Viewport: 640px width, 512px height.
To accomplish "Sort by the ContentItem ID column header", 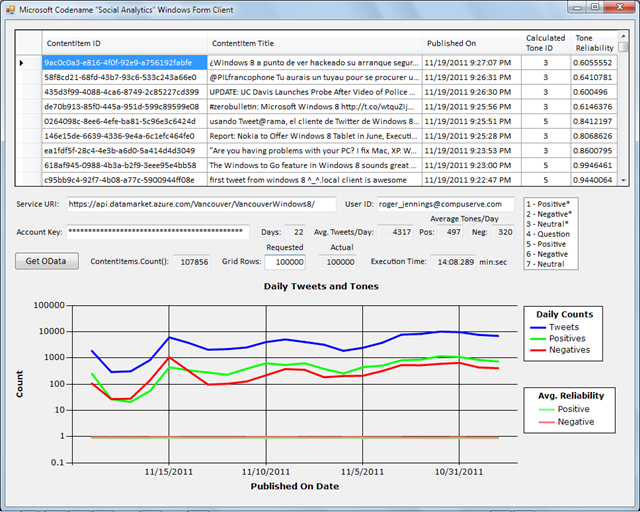I will coord(124,44).
